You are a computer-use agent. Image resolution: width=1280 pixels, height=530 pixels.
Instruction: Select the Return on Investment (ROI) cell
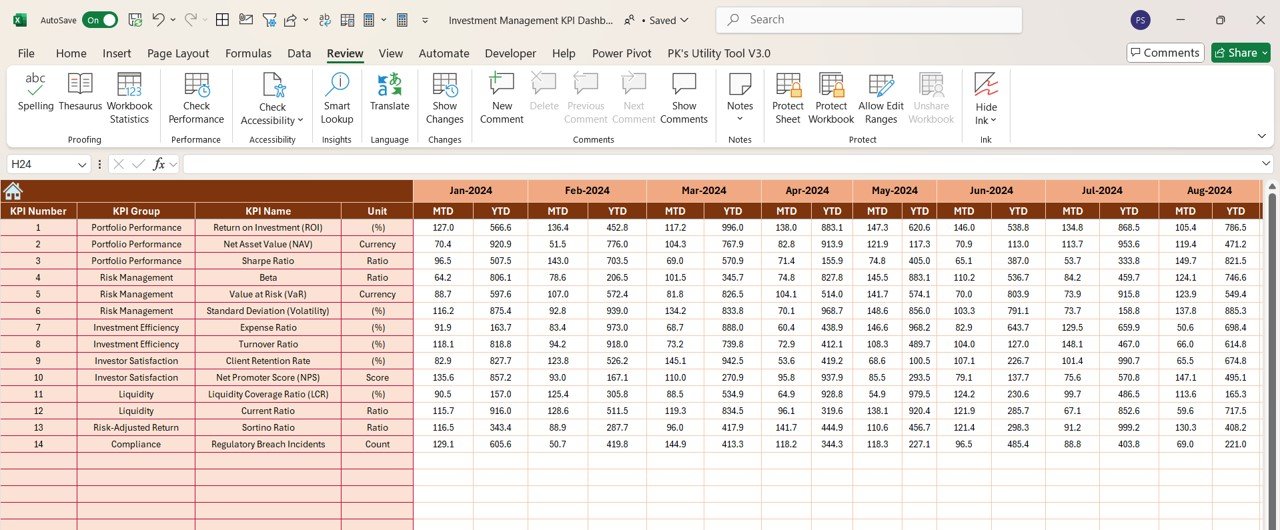(268, 227)
